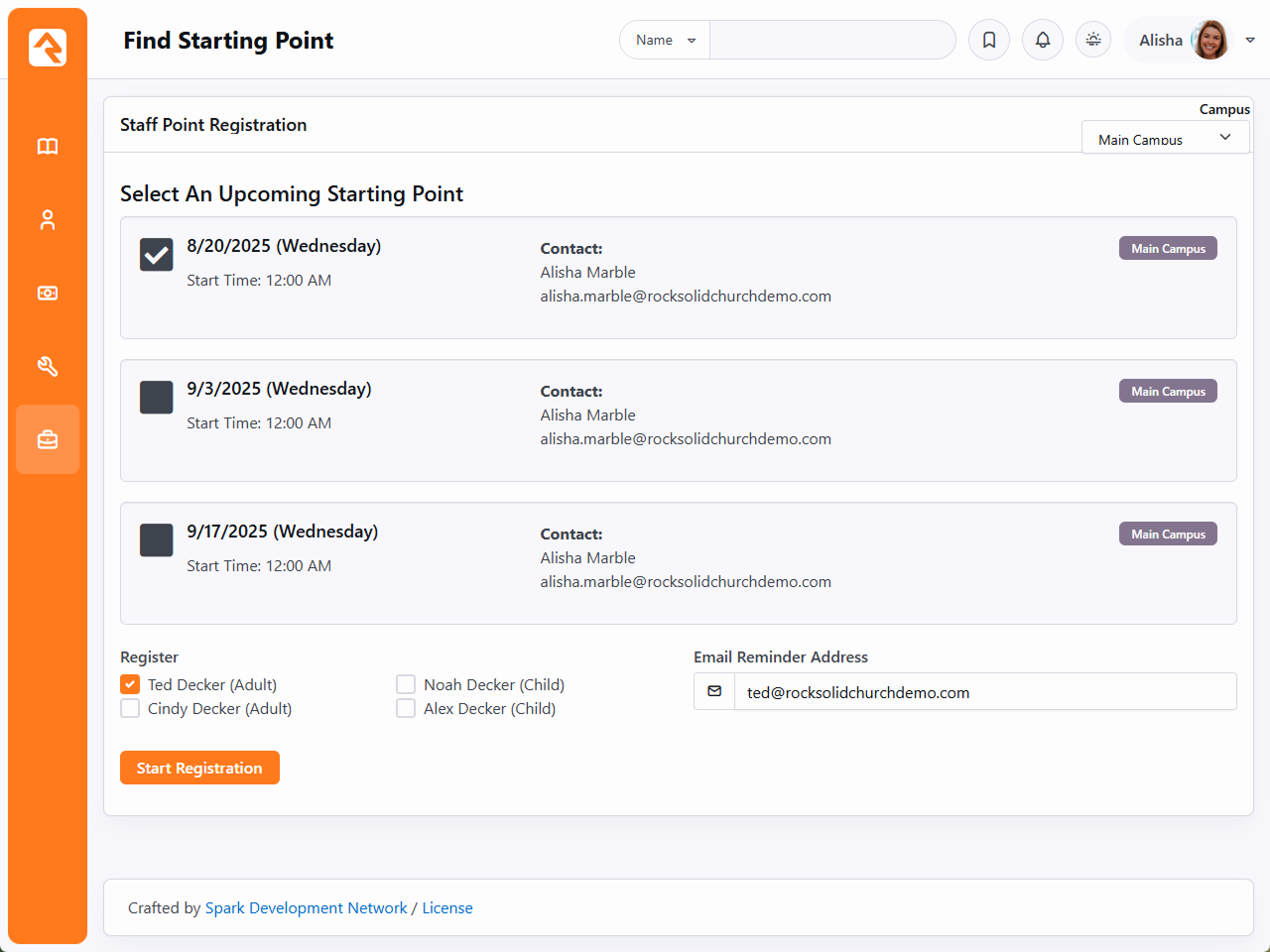This screenshot has width=1270, height=952.
Task: Select the 9/17/2025 starting point checkbox
Action: point(157,540)
